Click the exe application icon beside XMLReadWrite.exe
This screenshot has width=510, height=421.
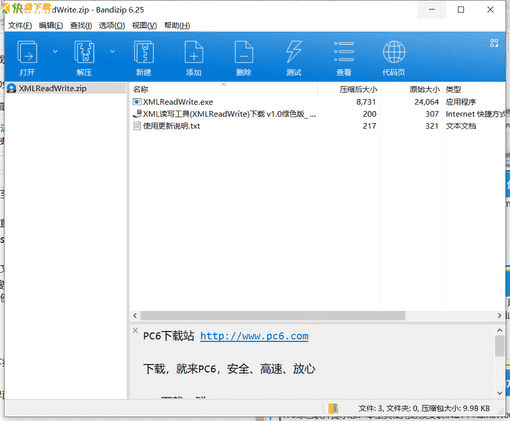(x=137, y=102)
